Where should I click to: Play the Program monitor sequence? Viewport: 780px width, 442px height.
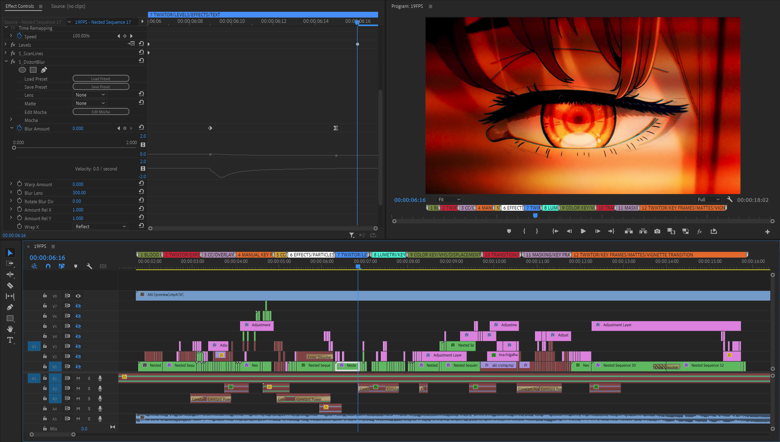583,231
